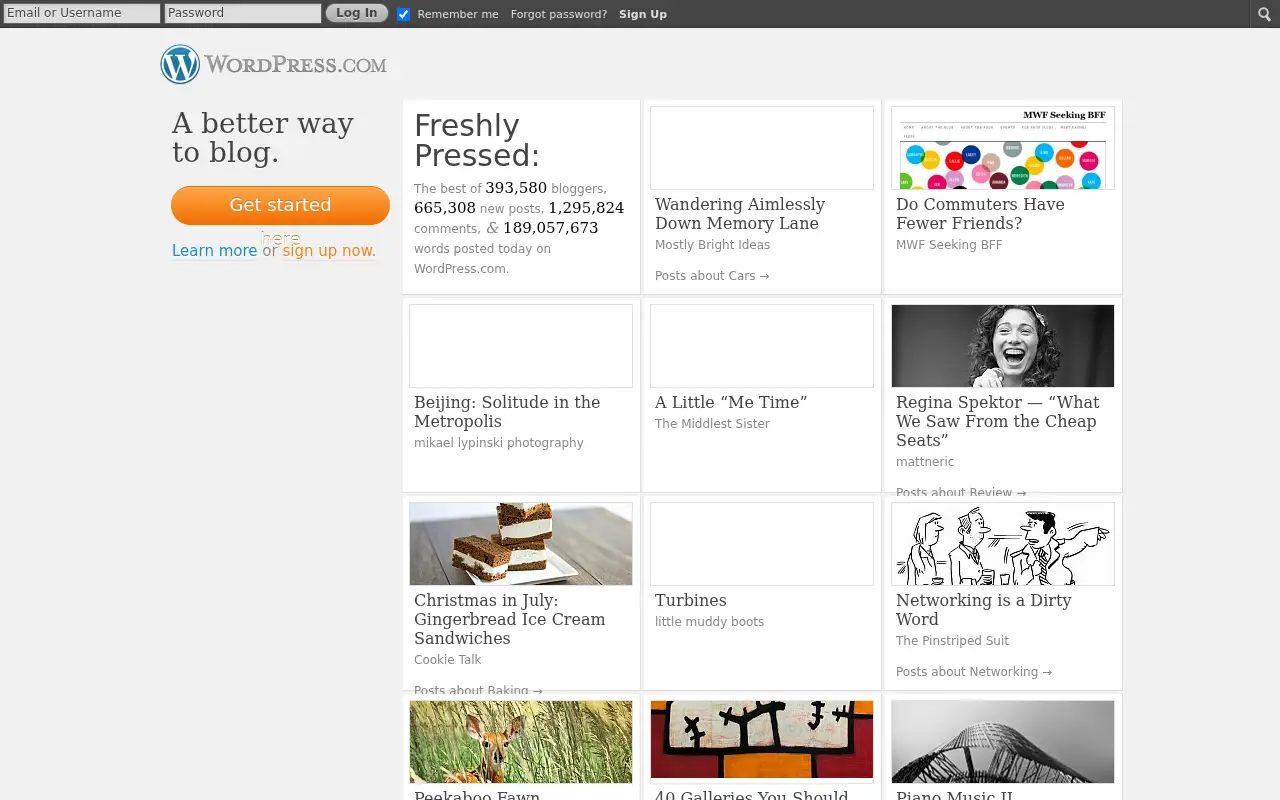
Task: Open the 40 Galleries artwork thumbnail
Action: [762, 740]
